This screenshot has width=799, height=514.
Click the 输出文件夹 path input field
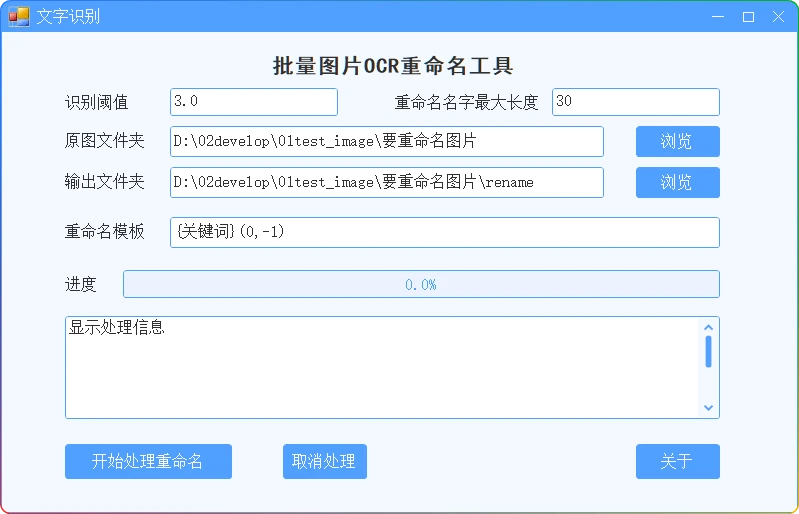coord(387,182)
